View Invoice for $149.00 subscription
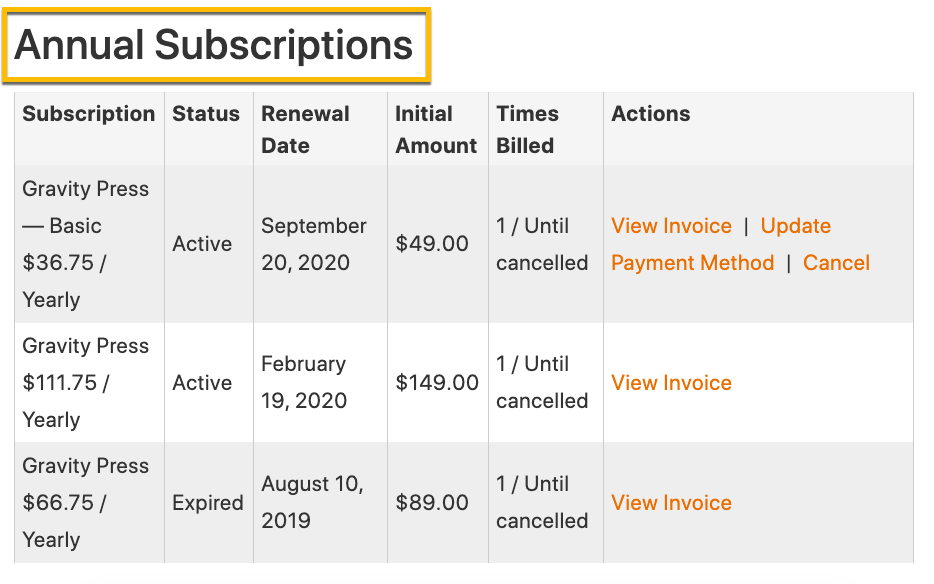The height and width of the screenshot is (584, 934). [x=671, y=383]
